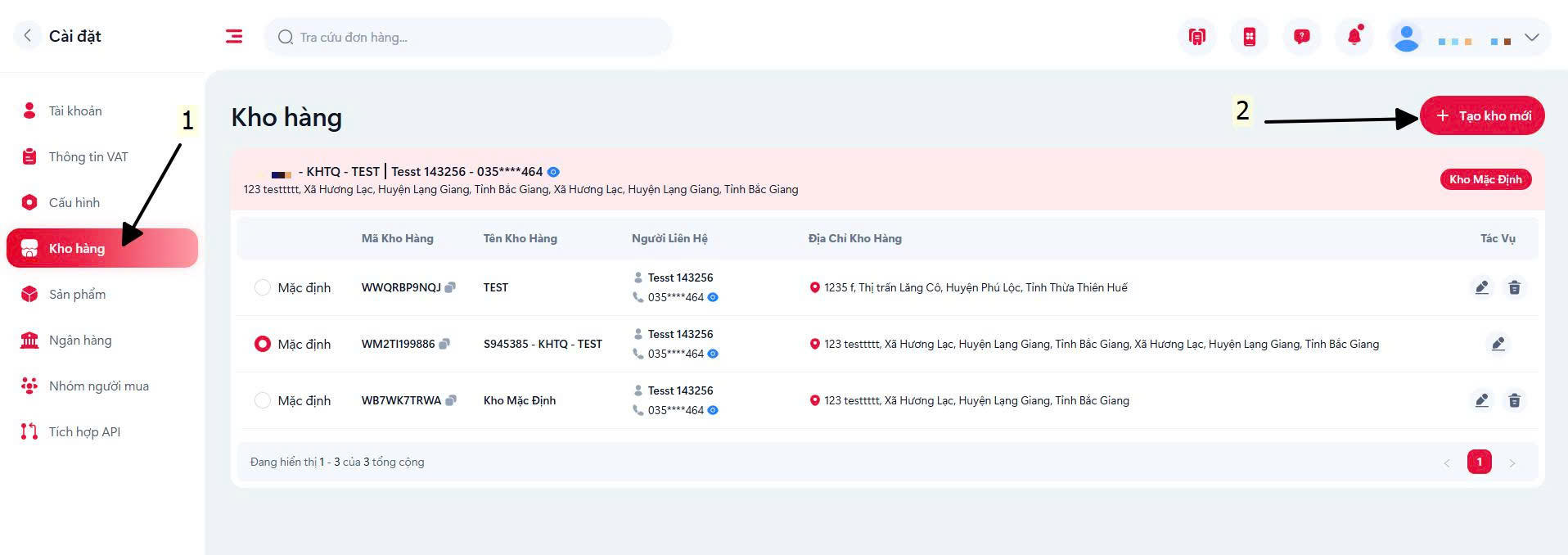Click Mã Kho Hàng column header
Image resolution: width=1568 pixels, height=555 pixels.
[x=398, y=238]
